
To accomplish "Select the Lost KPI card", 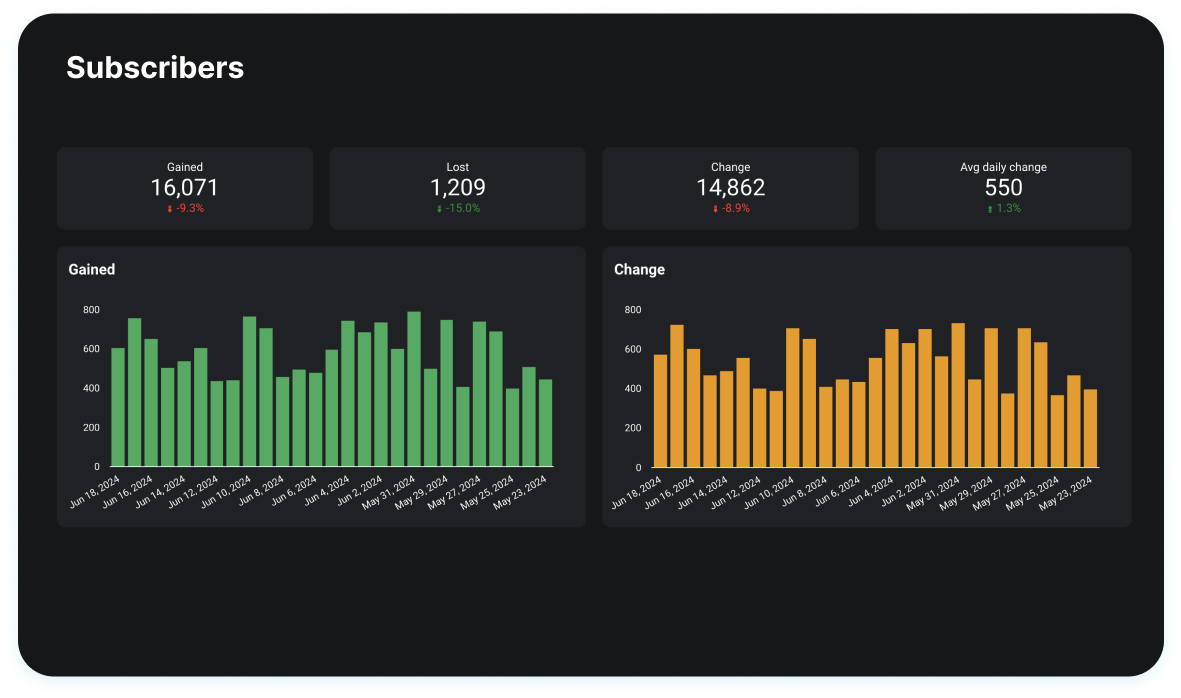I will click(457, 188).
